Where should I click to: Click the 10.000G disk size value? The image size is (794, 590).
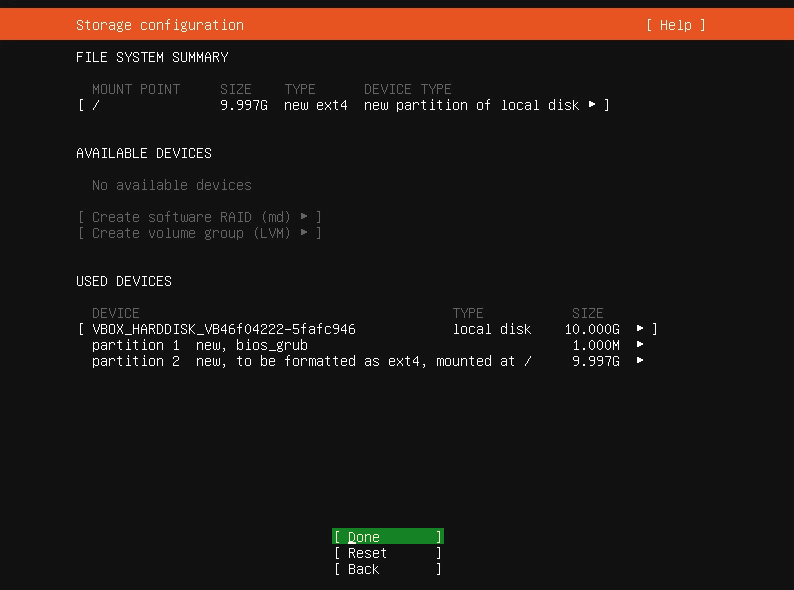click(x=592, y=329)
